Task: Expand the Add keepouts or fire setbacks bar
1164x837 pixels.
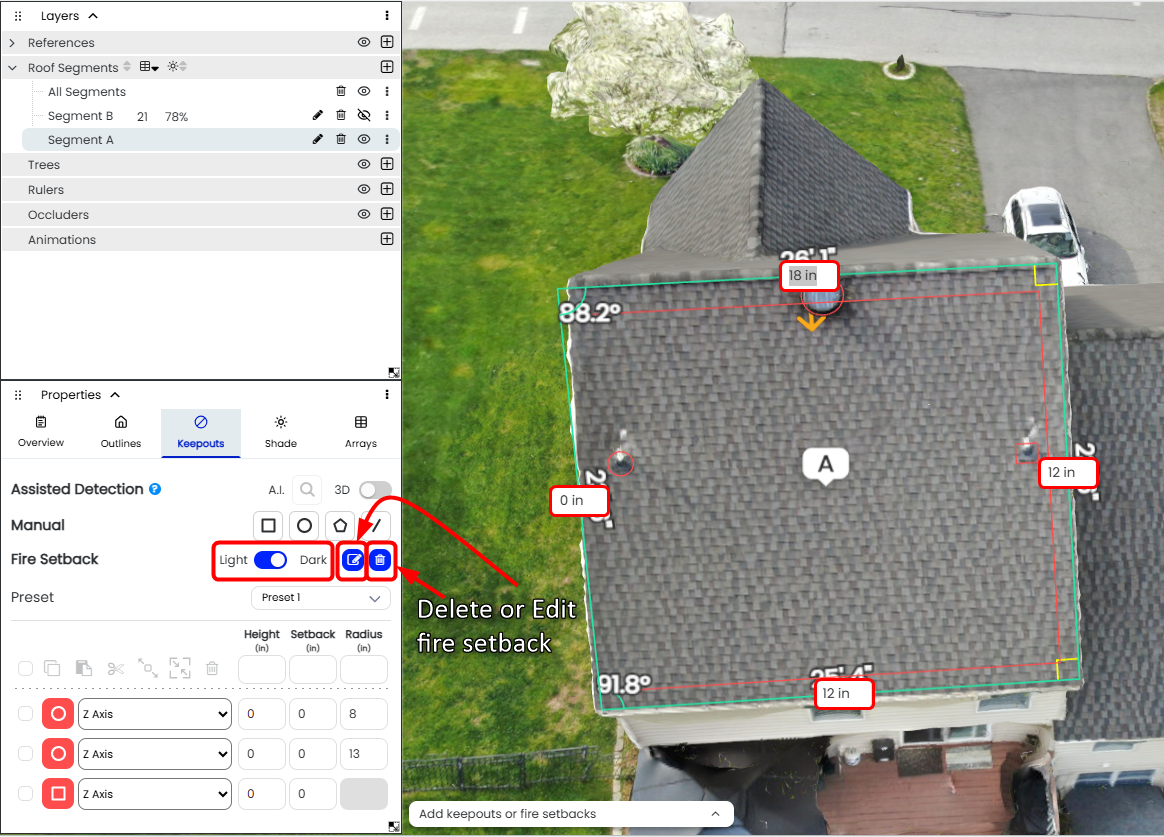Action: 571,814
